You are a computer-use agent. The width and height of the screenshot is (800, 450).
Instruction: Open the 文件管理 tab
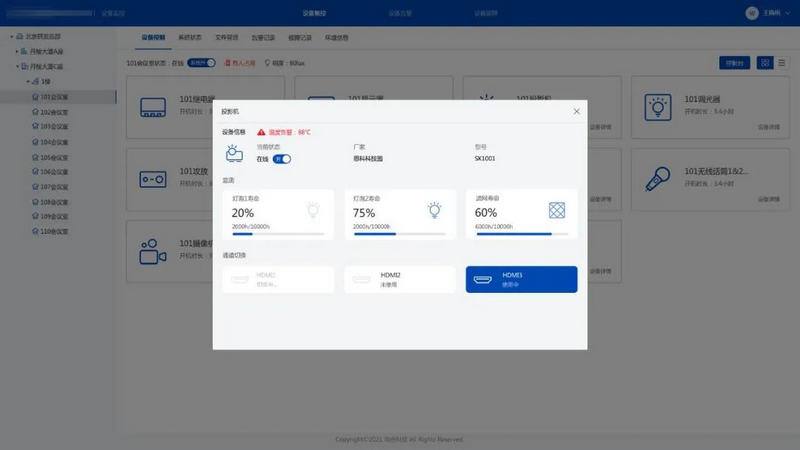click(227, 38)
